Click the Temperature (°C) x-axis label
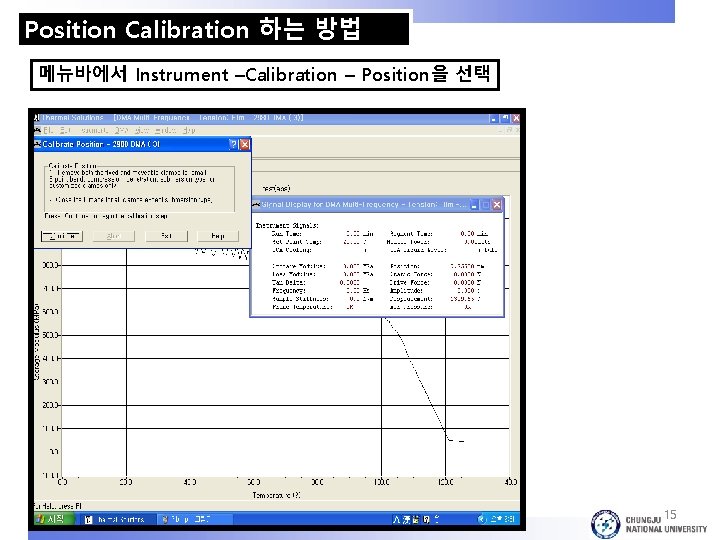Screen dimensions: 720x540 (276, 495)
